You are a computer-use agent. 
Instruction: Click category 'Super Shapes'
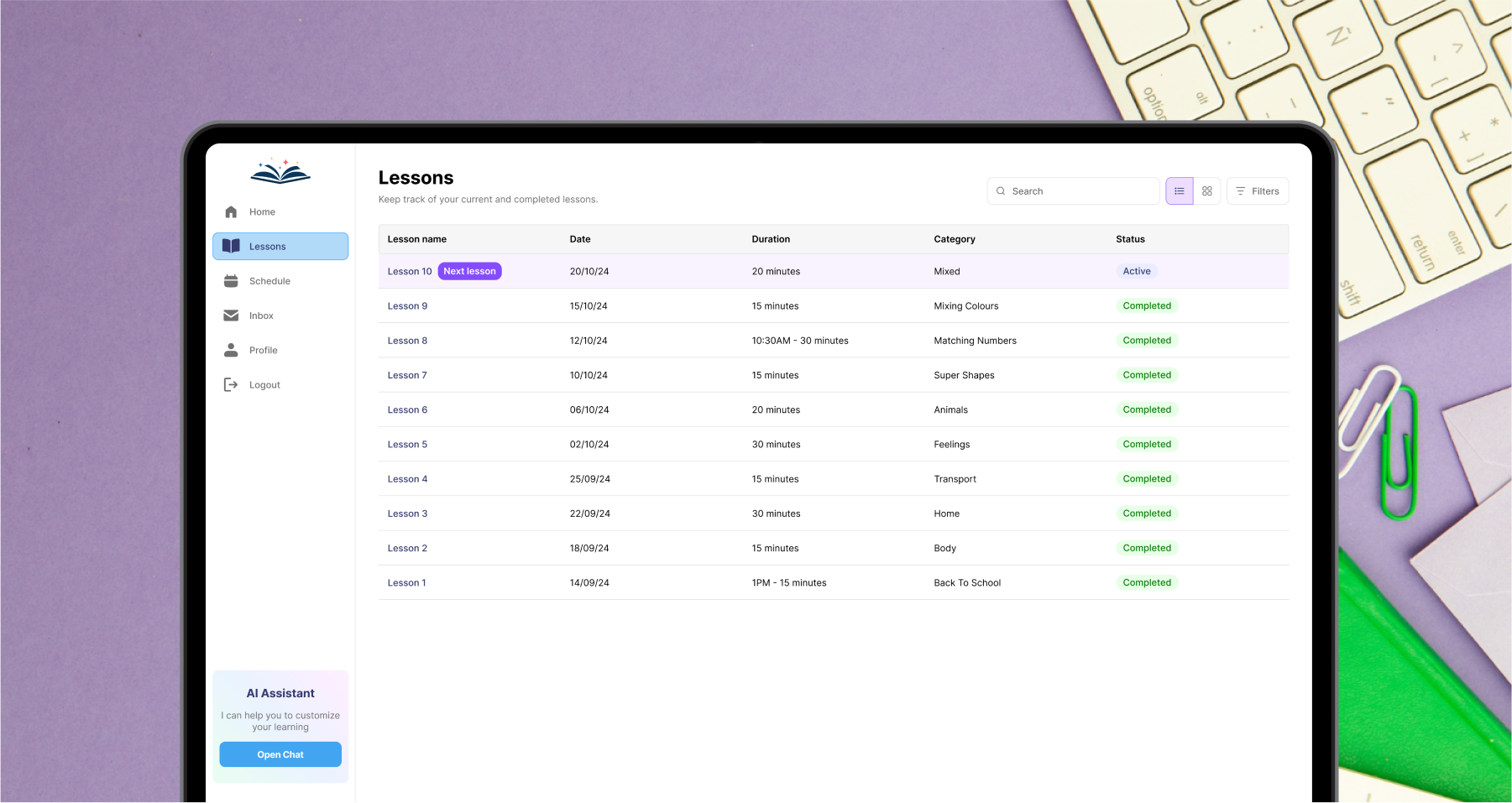(x=964, y=375)
